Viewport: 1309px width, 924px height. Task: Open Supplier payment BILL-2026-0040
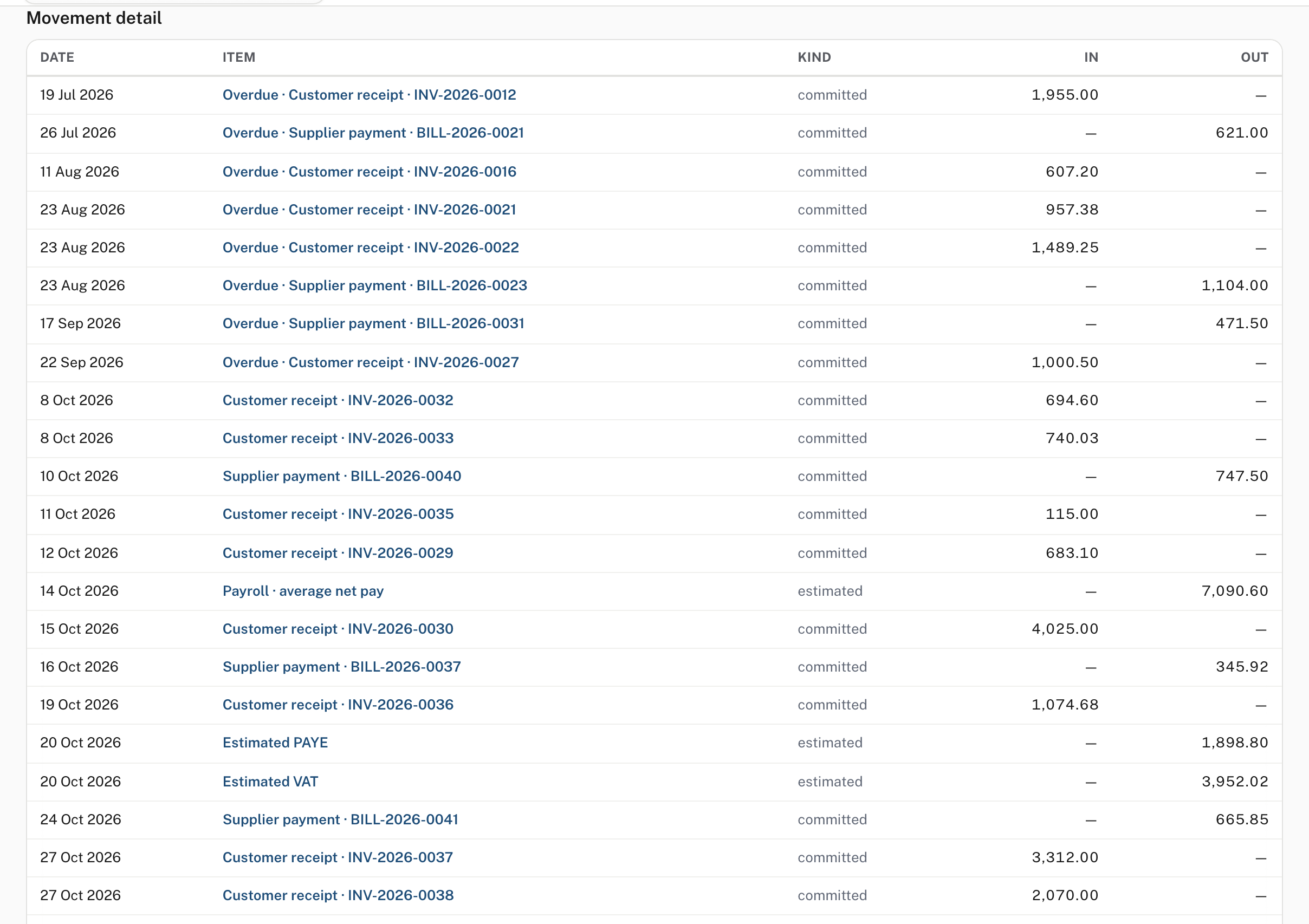(x=341, y=476)
